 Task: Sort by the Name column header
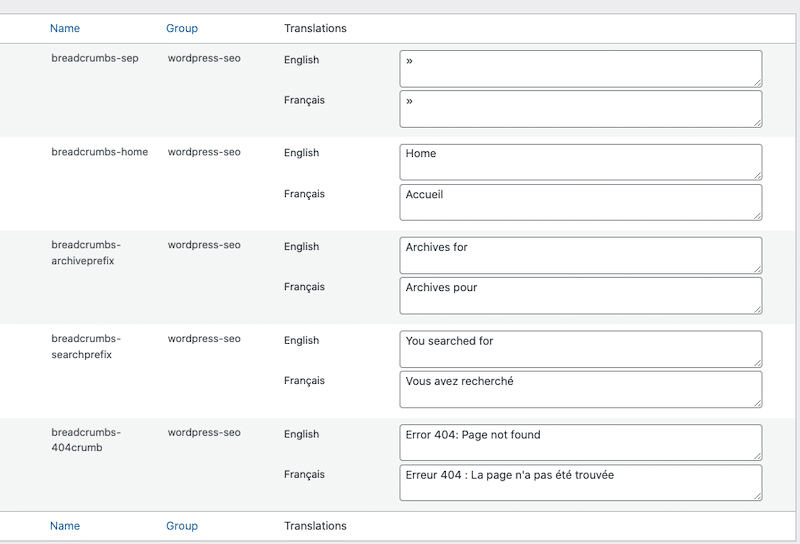click(65, 28)
